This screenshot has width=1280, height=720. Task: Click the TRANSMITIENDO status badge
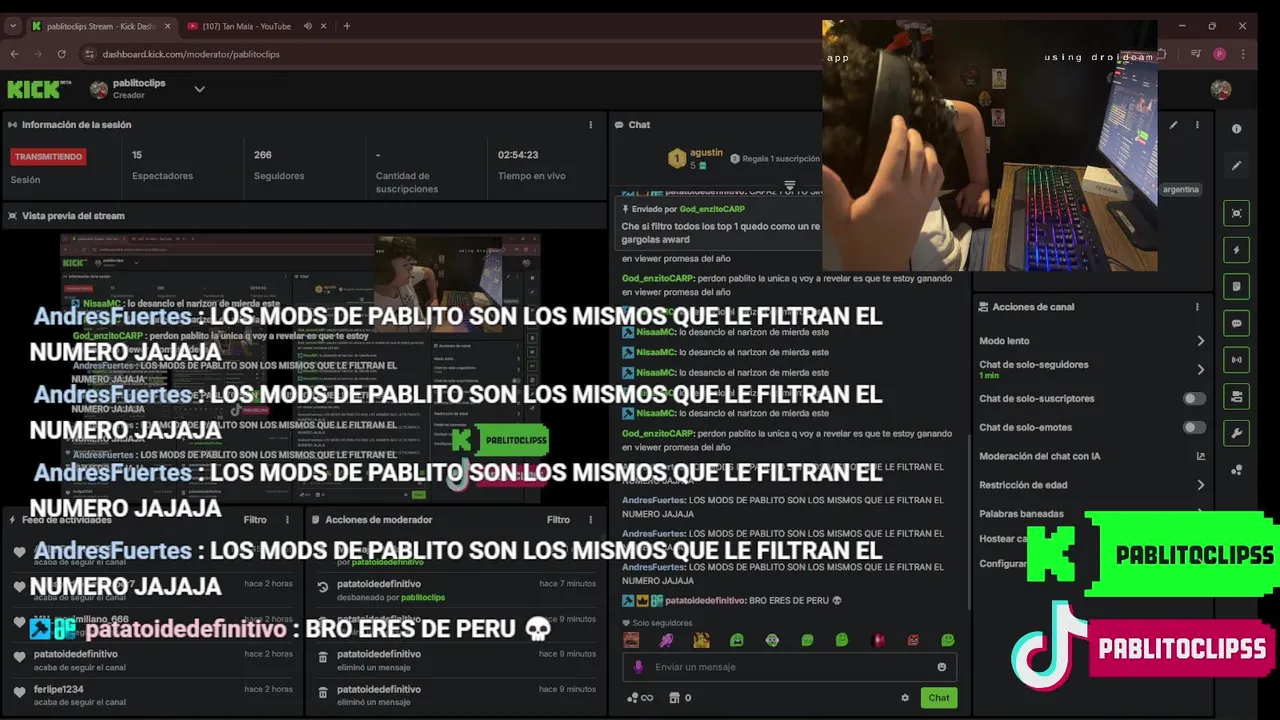(x=49, y=157)
